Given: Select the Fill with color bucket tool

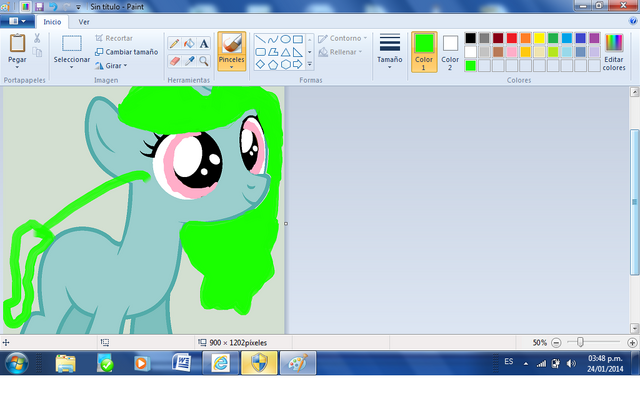Looking at the screenshot, I should pyautogui.click(x=189, y=43).
